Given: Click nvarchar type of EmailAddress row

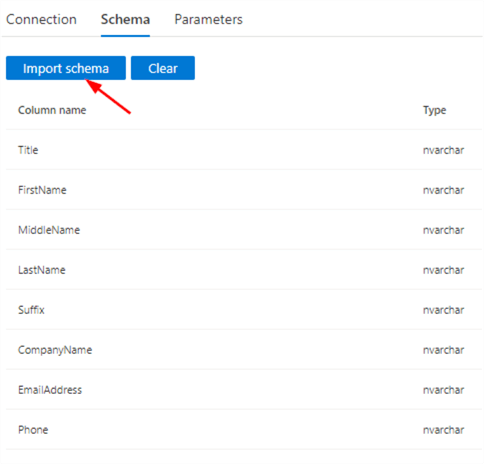Looking at the screenshot, I should click(x=443, y=390).
